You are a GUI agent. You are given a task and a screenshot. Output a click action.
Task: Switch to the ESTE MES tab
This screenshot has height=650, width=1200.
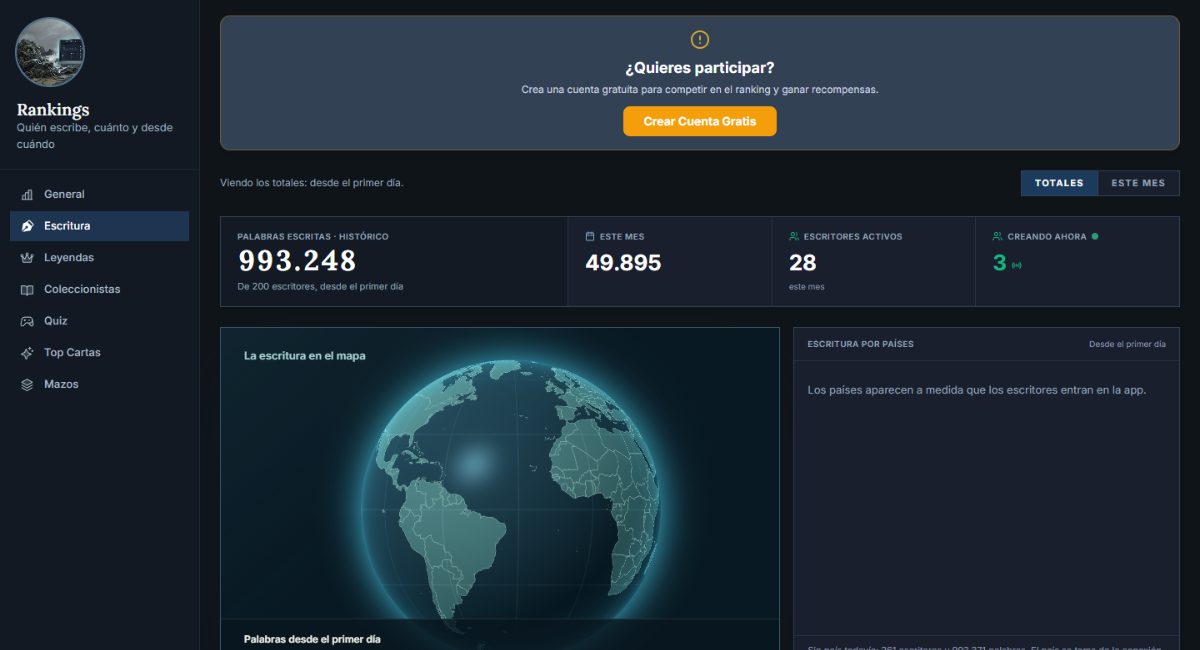click(x=1138, y=183)
